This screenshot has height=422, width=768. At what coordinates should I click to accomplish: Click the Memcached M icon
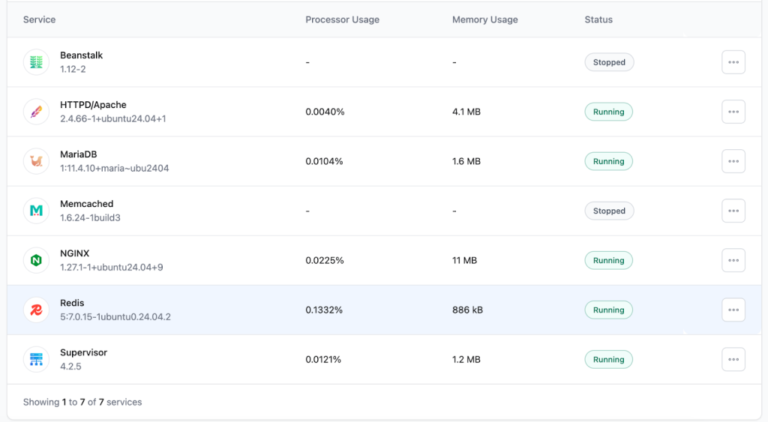point(36,211)
